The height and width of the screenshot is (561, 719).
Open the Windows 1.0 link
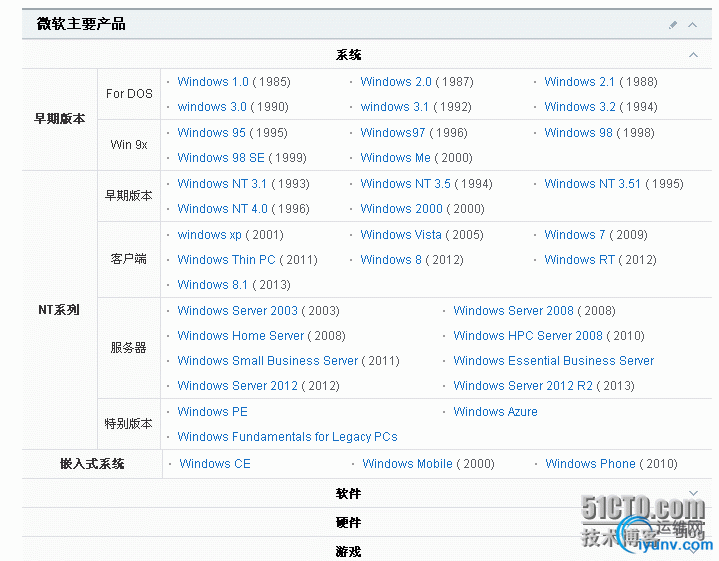(x=213, y=82)
